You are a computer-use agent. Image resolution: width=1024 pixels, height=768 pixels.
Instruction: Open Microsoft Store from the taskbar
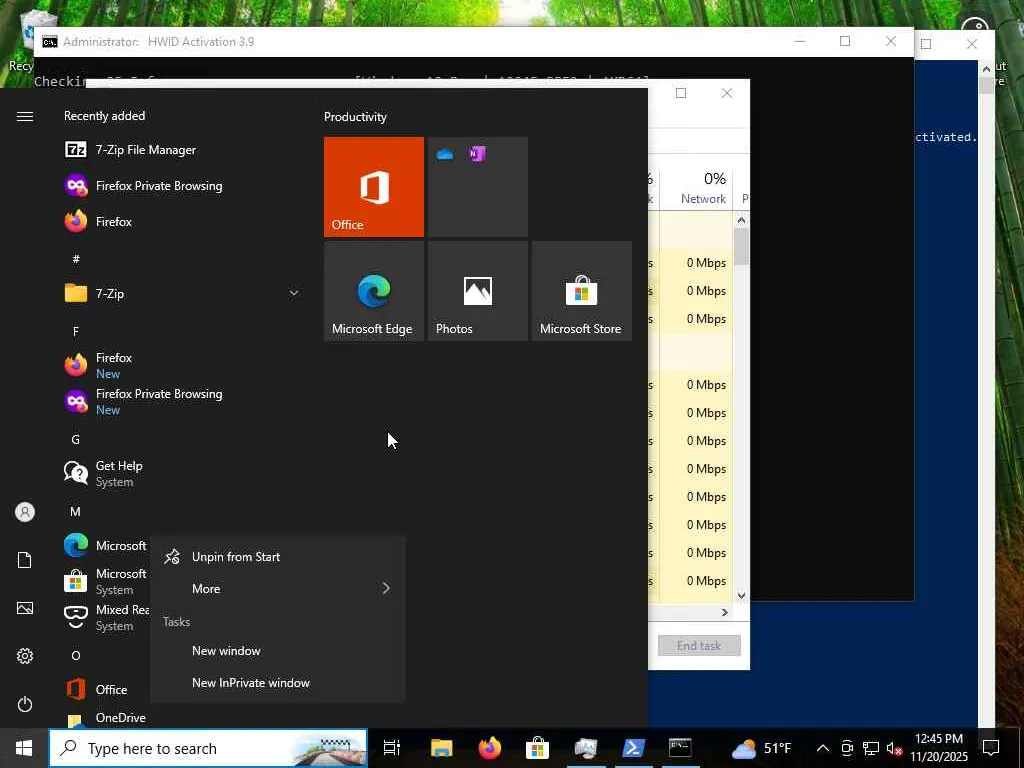[x=537, y=748]
